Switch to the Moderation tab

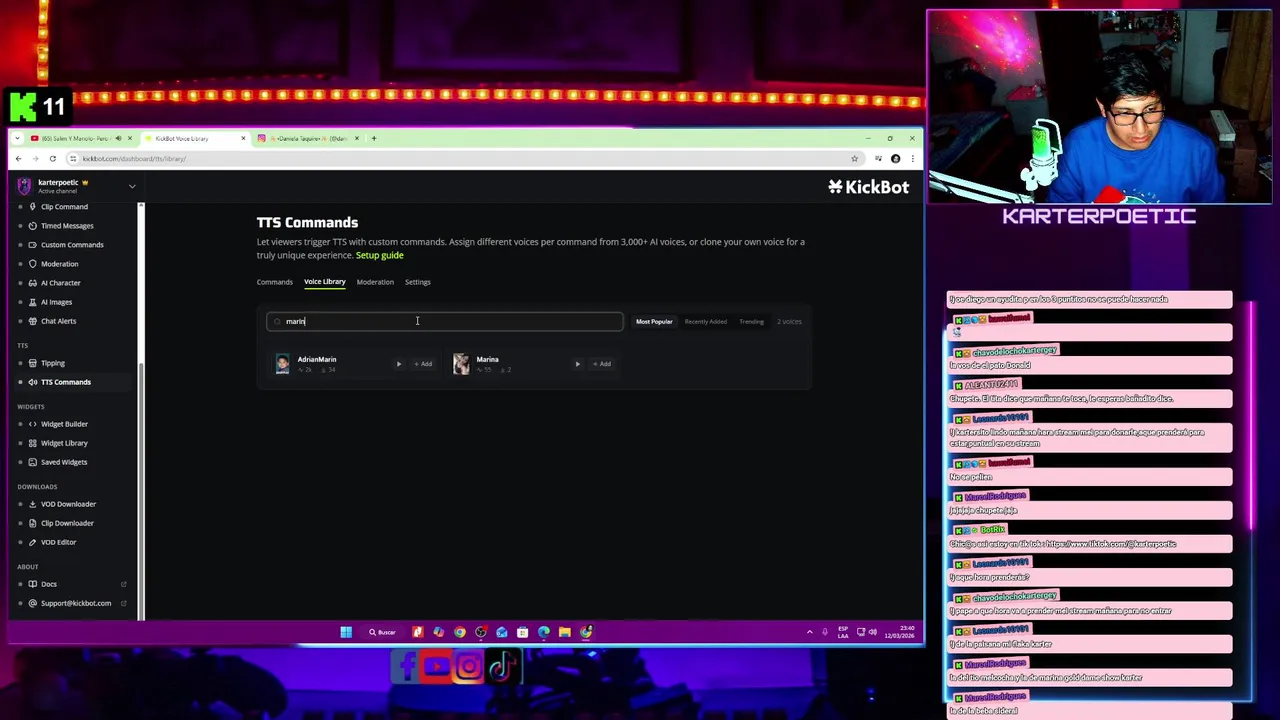pyautogui.click(x=375, y=282)
